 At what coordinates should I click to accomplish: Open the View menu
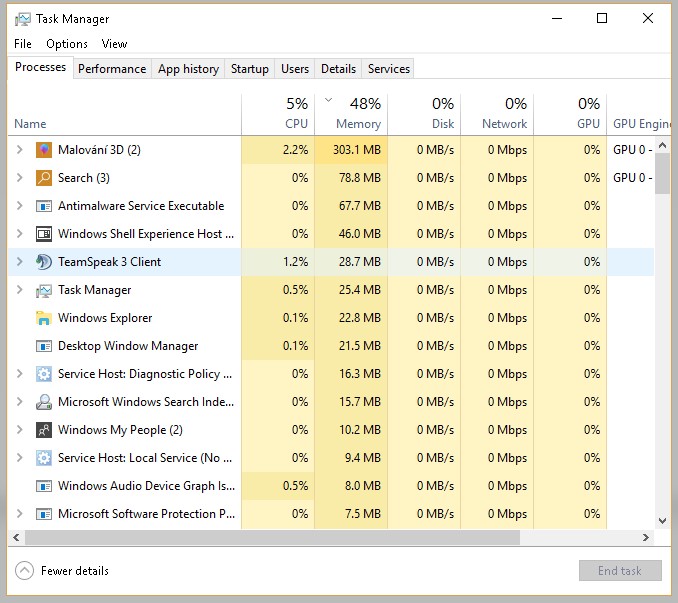[114, 44]
